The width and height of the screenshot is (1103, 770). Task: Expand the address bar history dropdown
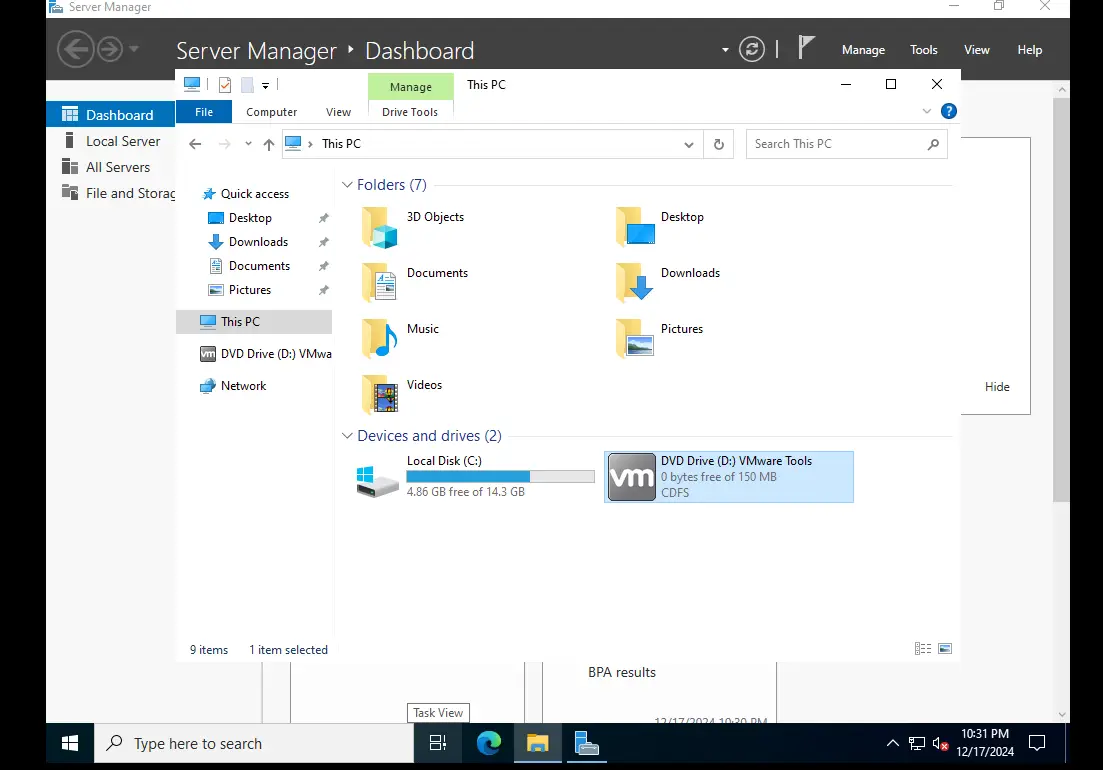[689, 144]
